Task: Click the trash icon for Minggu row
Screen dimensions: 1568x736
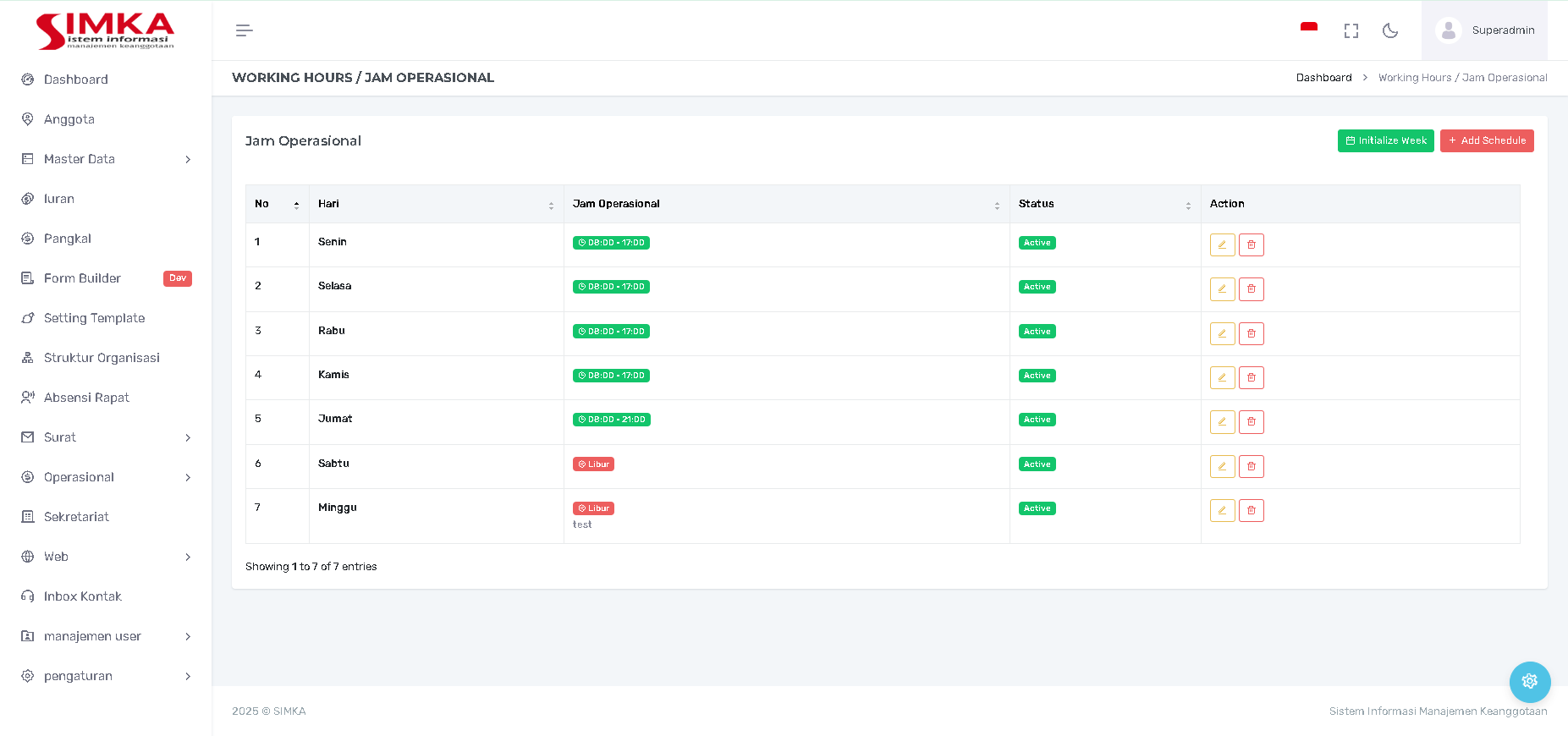Action: (x=1251, y=510)
